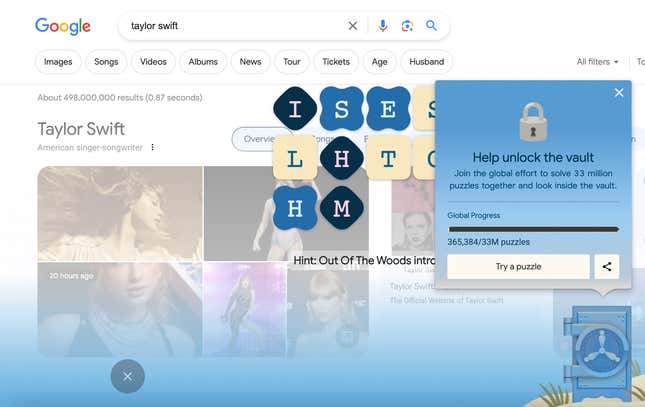
Task: Select the Albums filter chip
Action: point(203,62)
